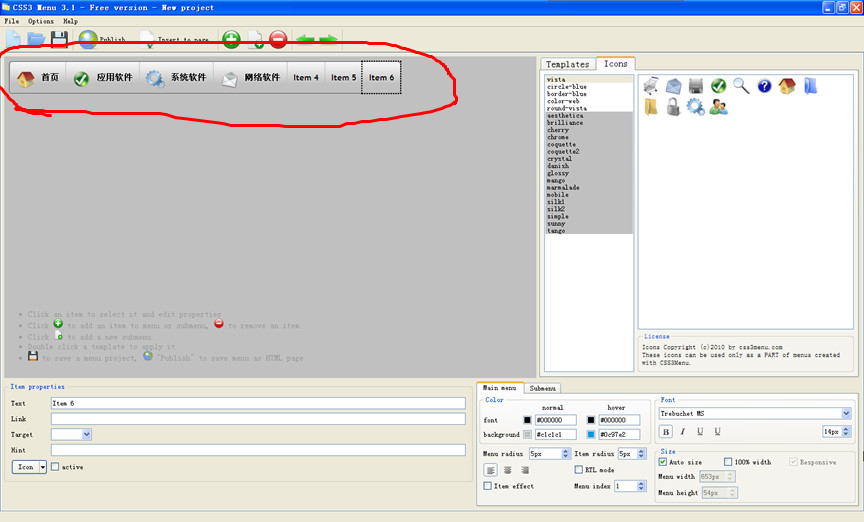Adjust the Item radius stepper
This screenshot has width=864, height=522.
coord(641,454)
